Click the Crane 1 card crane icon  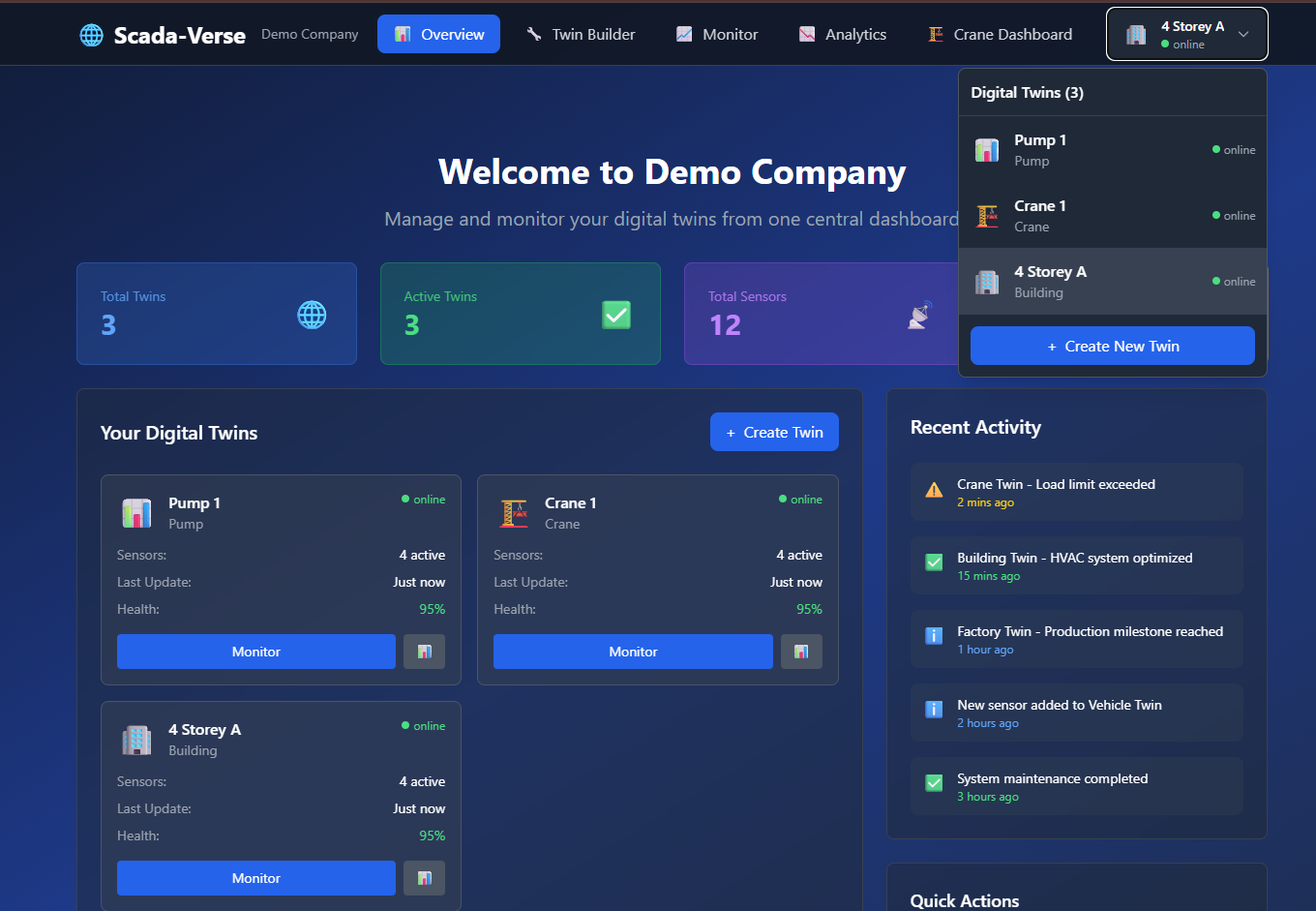tap(514, 513)
